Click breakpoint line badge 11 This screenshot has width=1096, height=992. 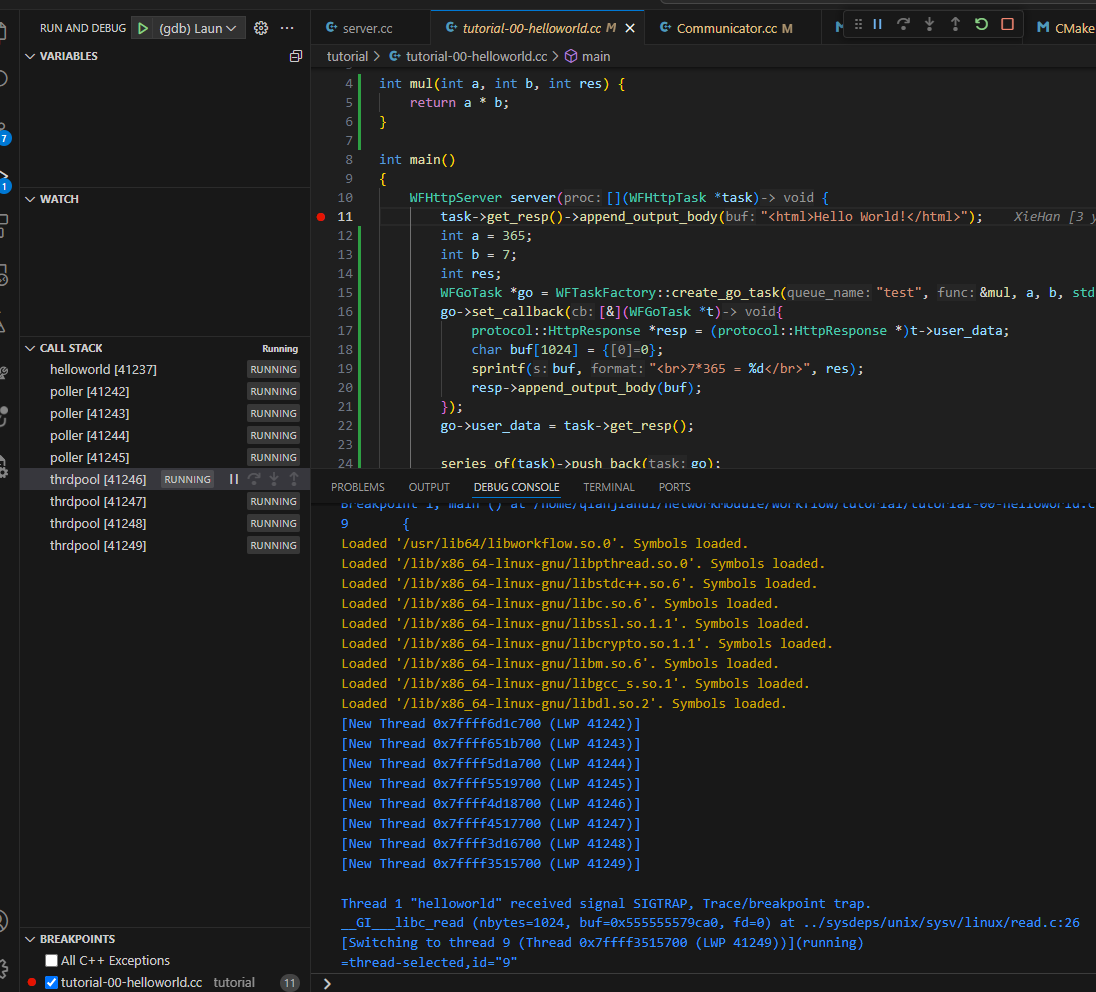(x=289, y=983)
